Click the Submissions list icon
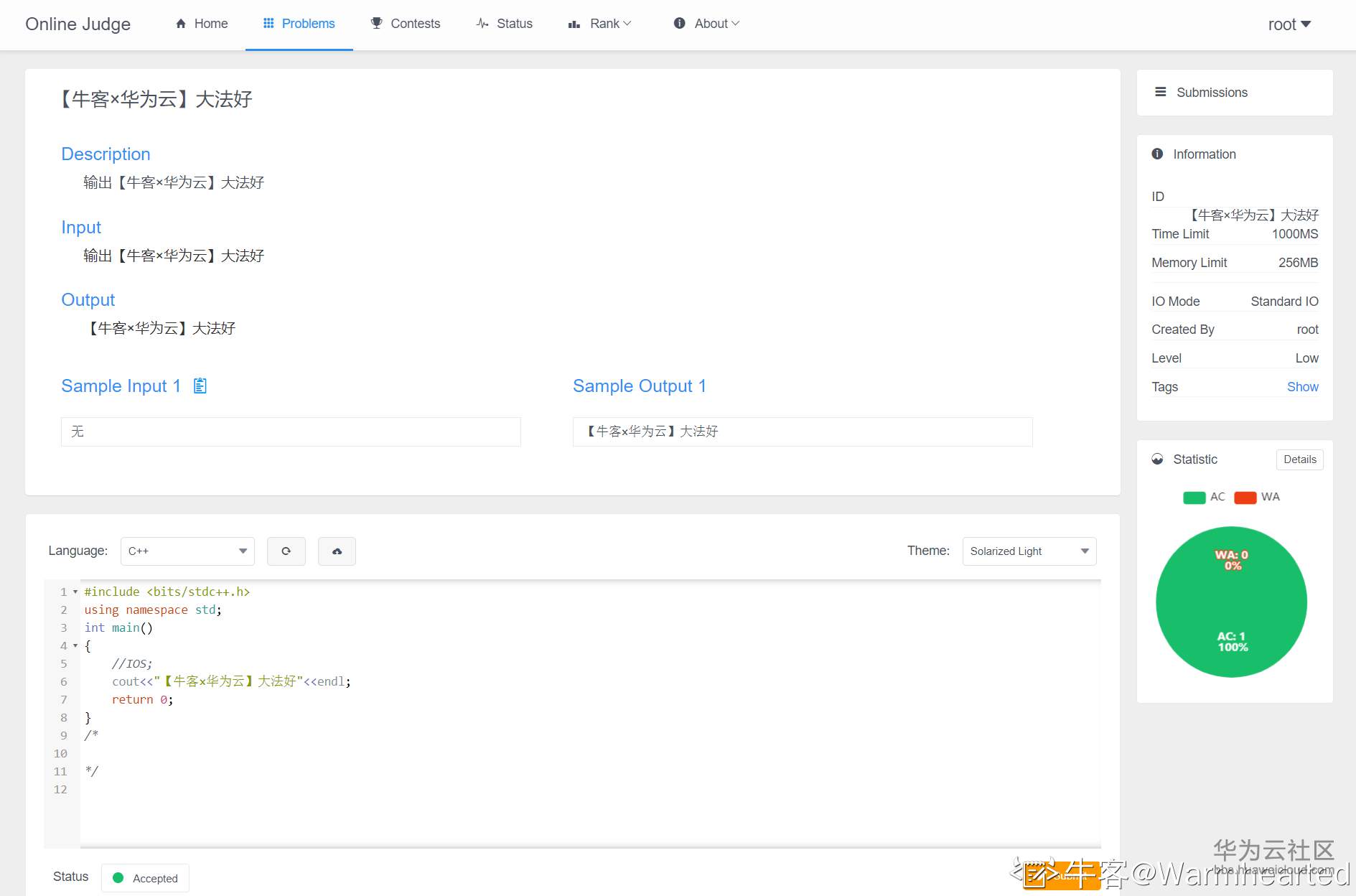1356x896 pixels. pos(1160,92)
